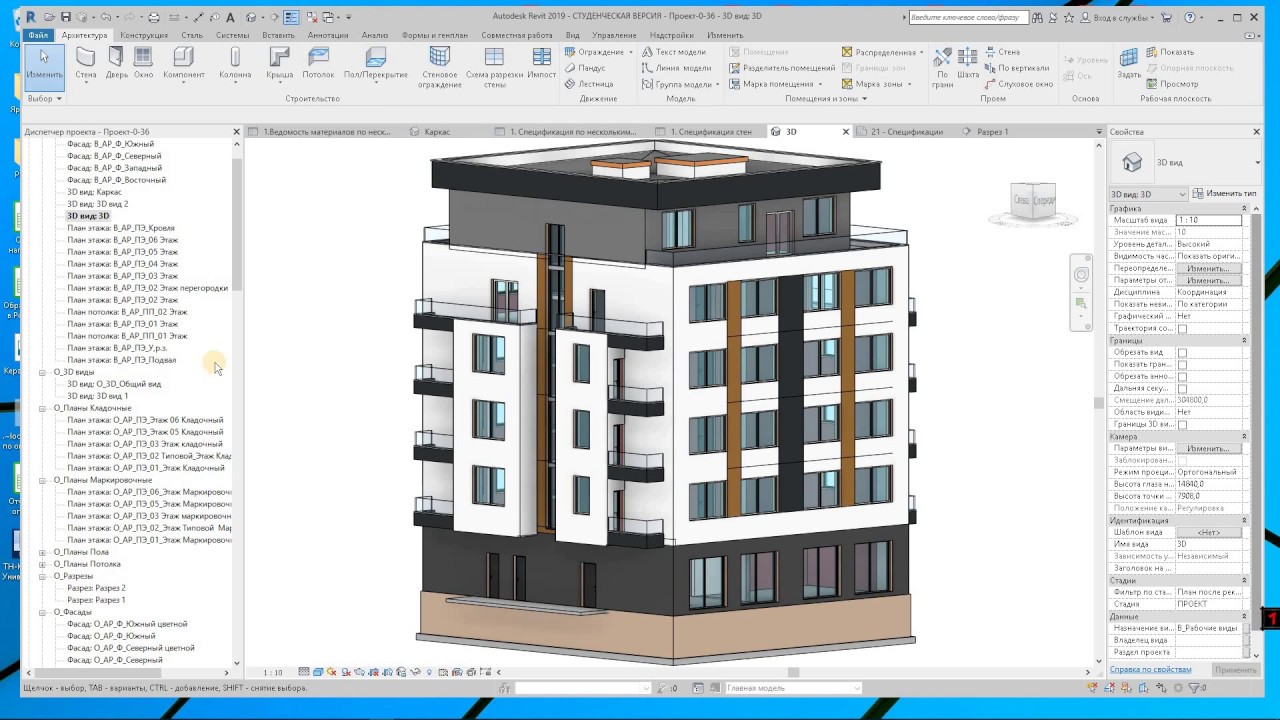Select the Колонна (Column) tool
The height and width of the screenshot is (720, 1280).
tap(235, 63)
